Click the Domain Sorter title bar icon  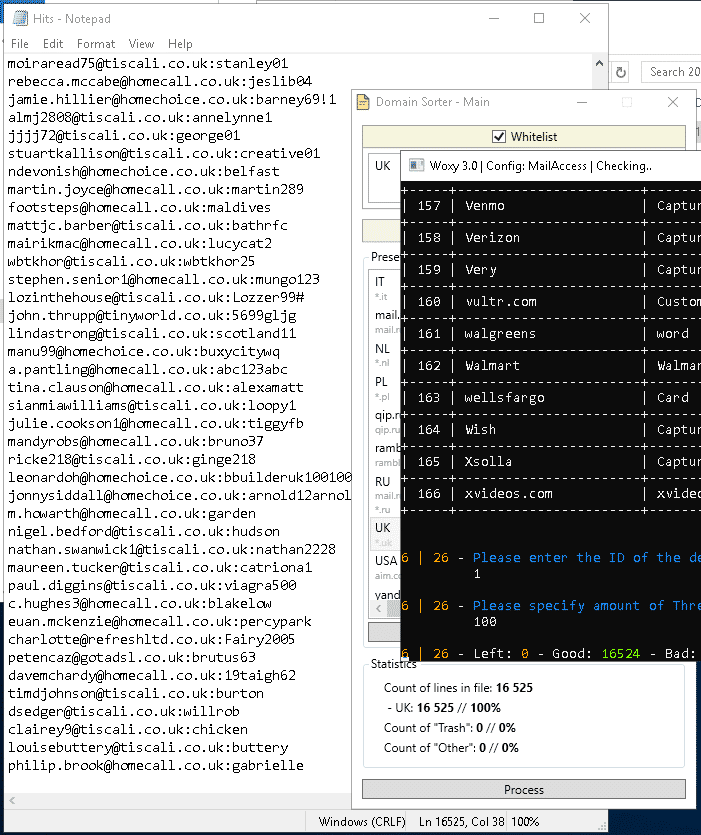(x=363, y=102)
